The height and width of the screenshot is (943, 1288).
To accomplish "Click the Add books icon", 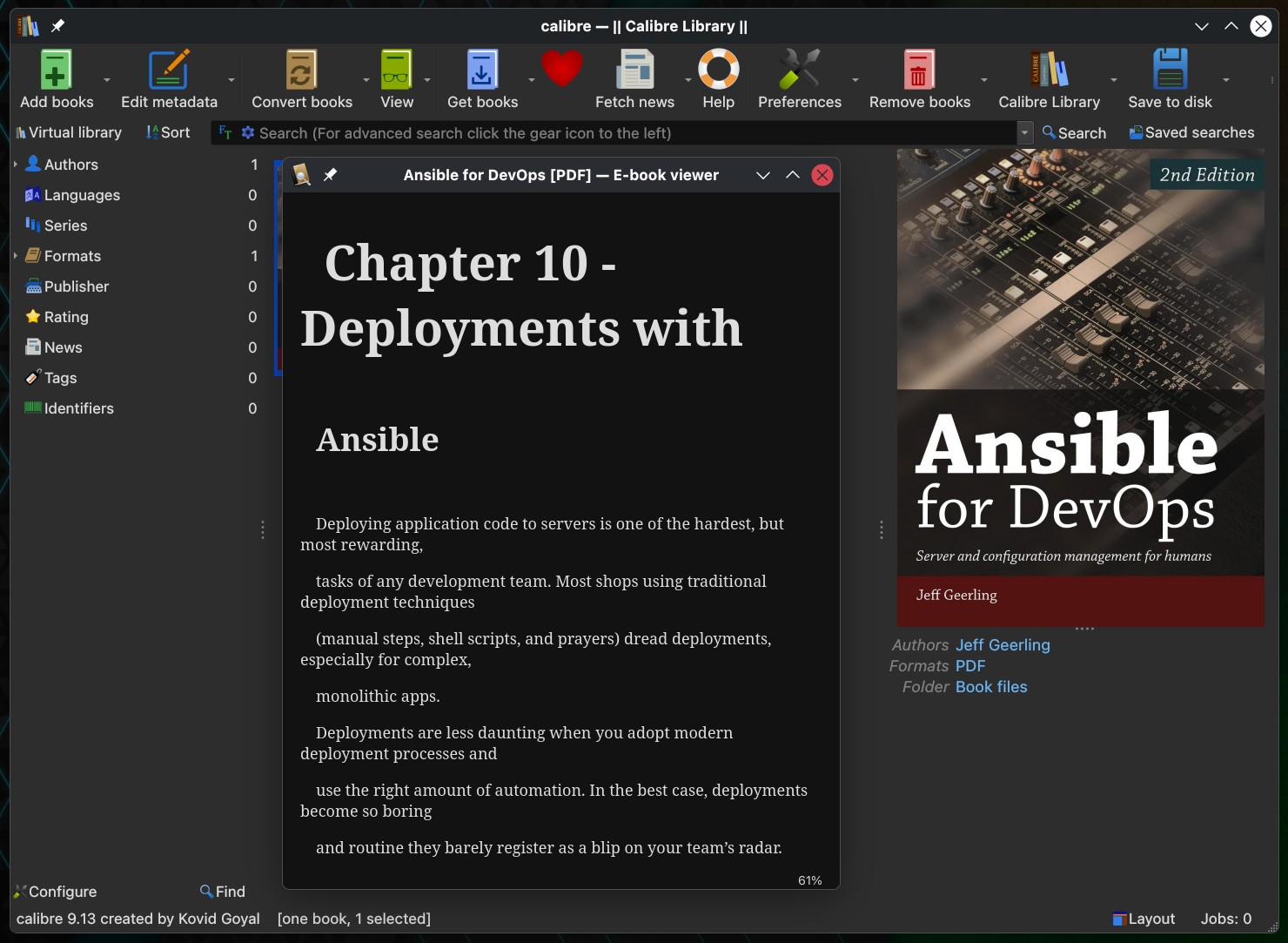I will tap(56, 70).
